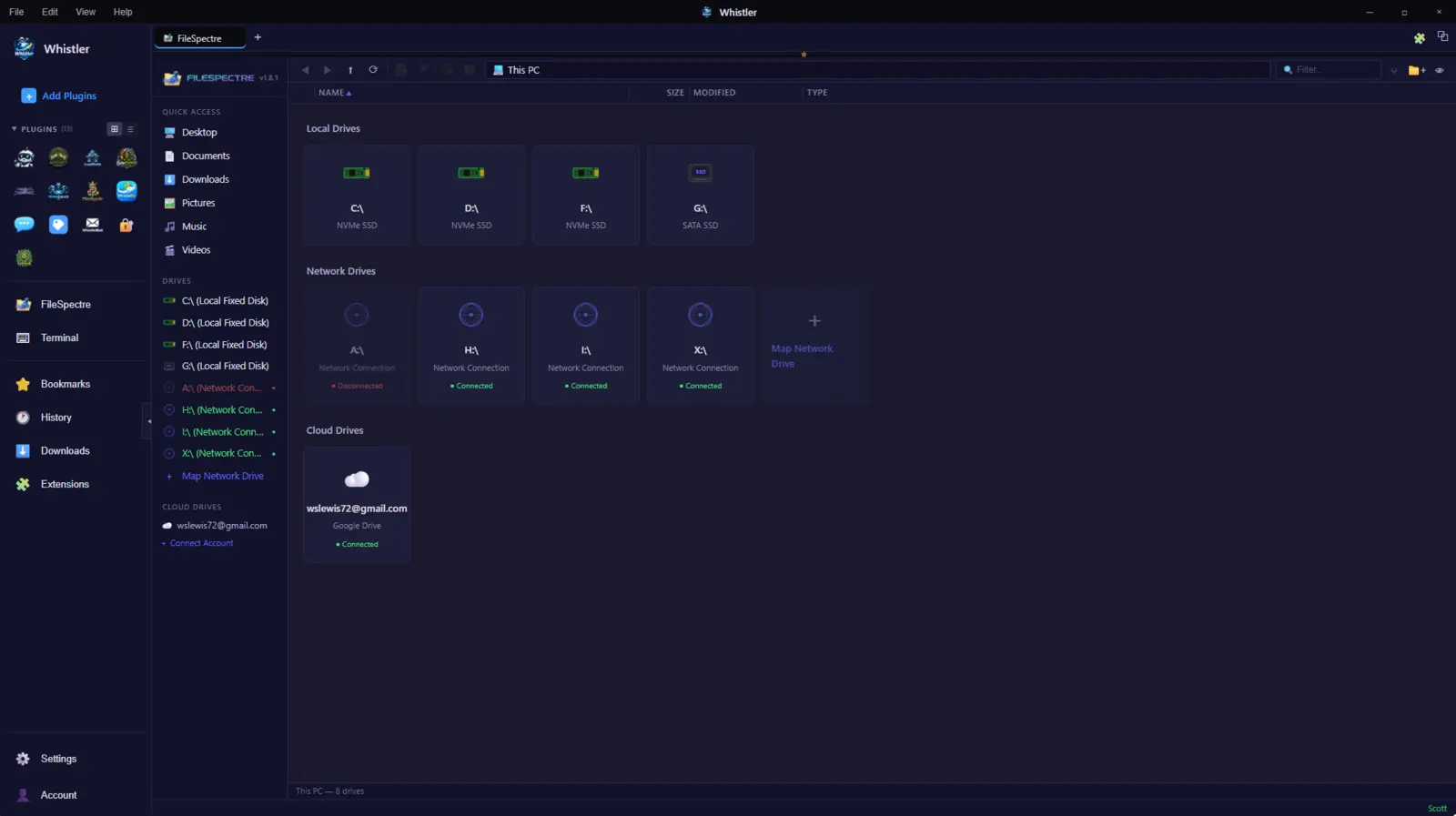This screenshot has height=816, width=1456.
Task: Select the disconnected A:\ network drive tile
Action: tap(357, 346)
